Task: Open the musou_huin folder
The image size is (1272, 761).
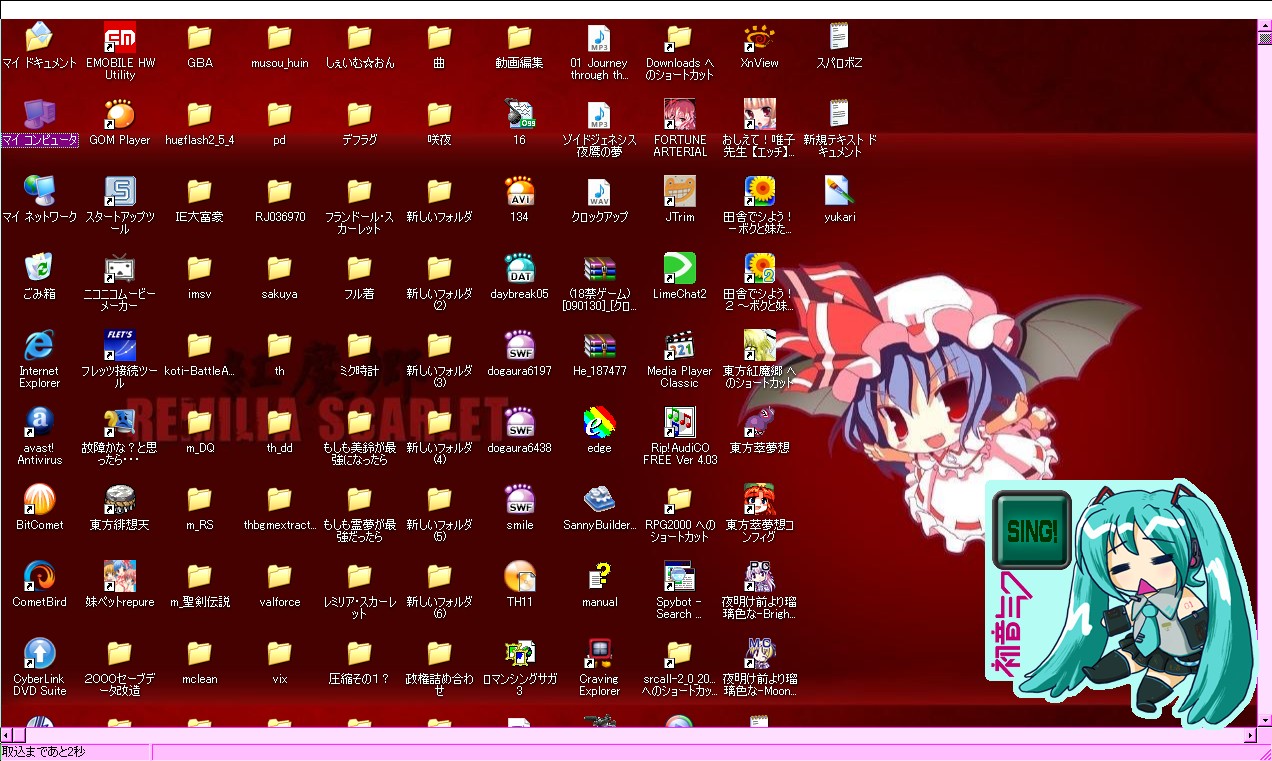Action: (x=279, y=39)
